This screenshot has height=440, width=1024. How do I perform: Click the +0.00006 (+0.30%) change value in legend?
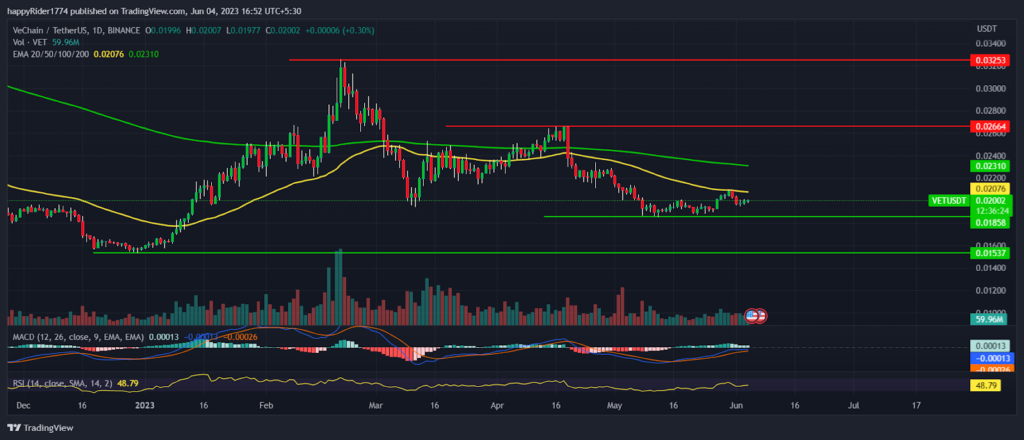tap(338, 31)
